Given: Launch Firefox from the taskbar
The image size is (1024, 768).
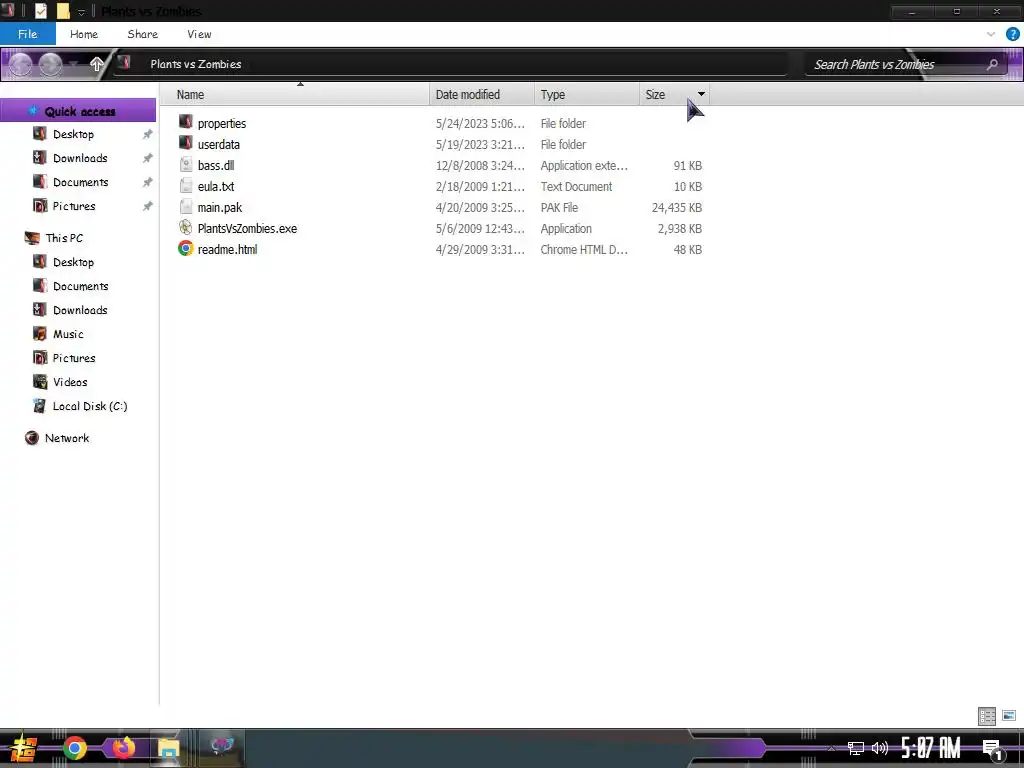Looking at the screenshot, I should pyautogui.click(x=123, y=748).
